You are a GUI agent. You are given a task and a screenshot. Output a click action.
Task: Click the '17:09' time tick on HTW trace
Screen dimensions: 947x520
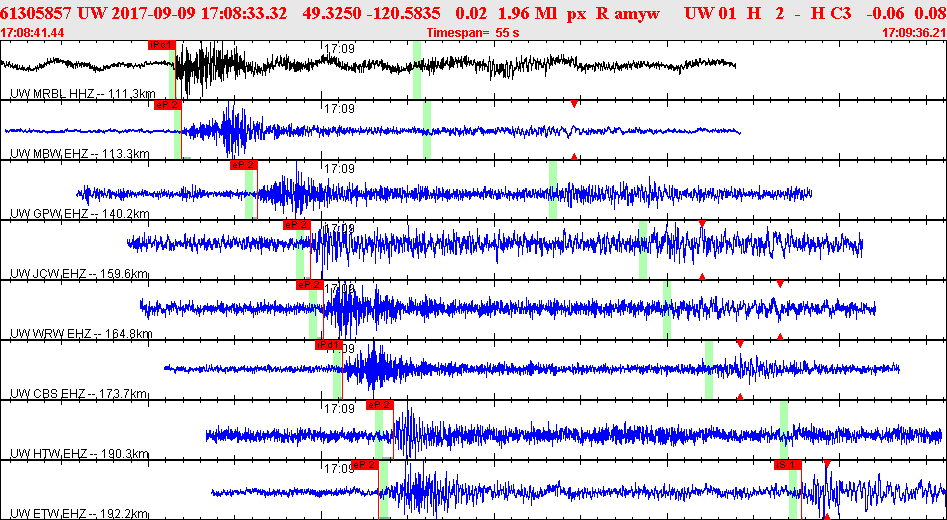(x=339, y=409)
